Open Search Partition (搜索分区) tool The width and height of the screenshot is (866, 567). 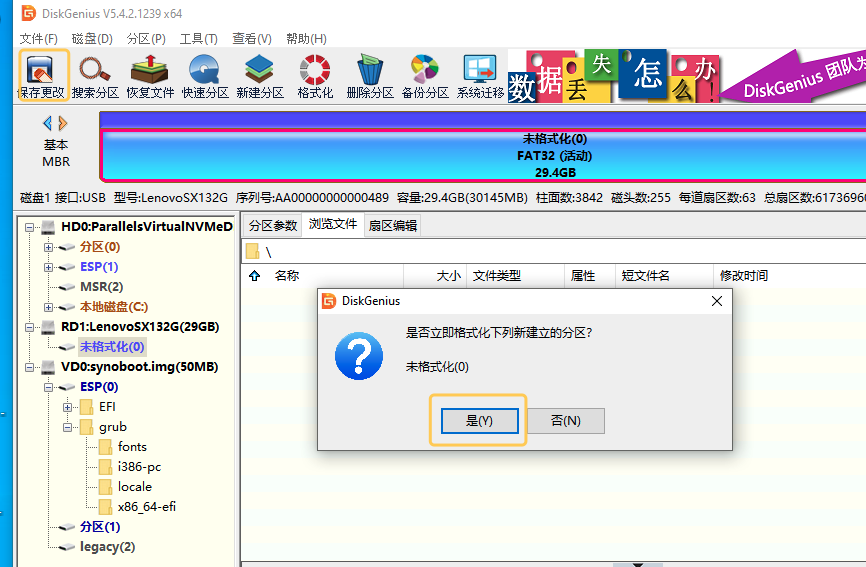point(95,76)
